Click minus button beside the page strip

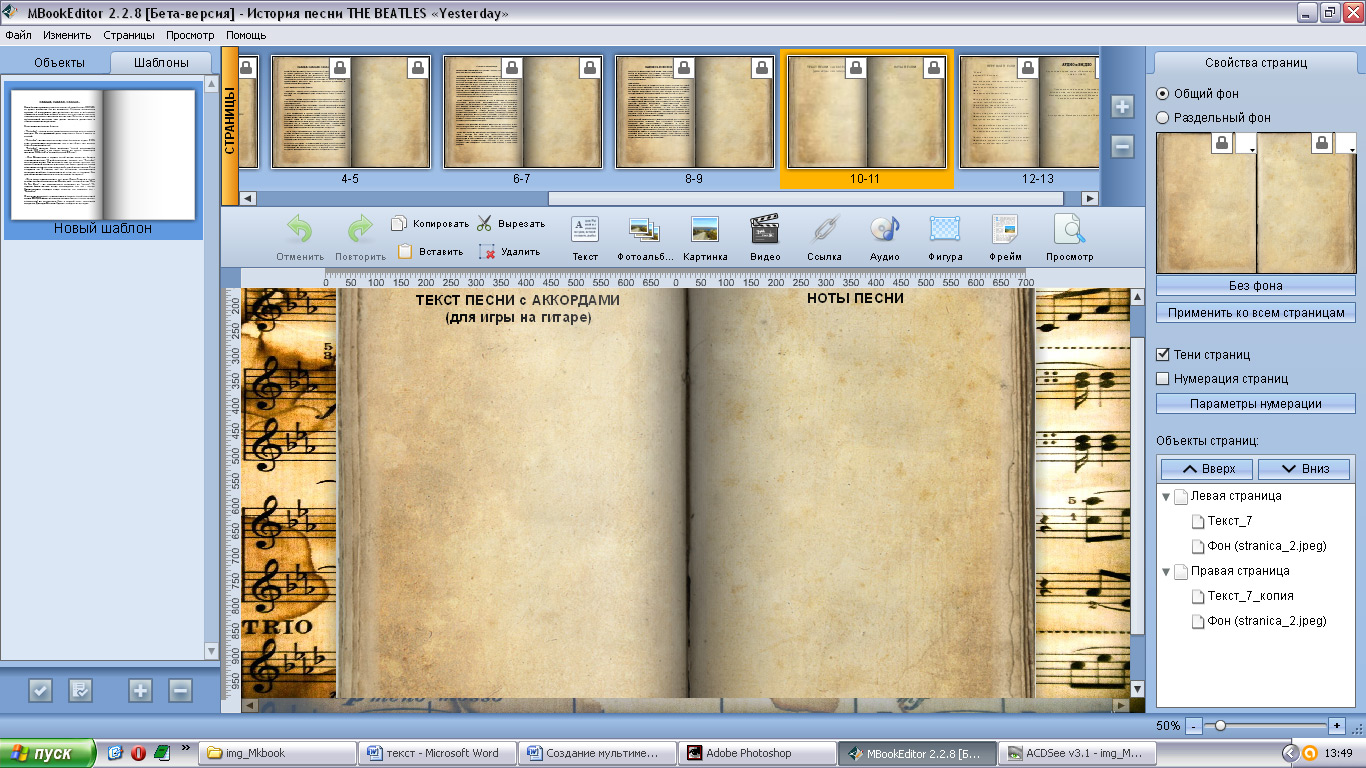(x=1122, y=147)
